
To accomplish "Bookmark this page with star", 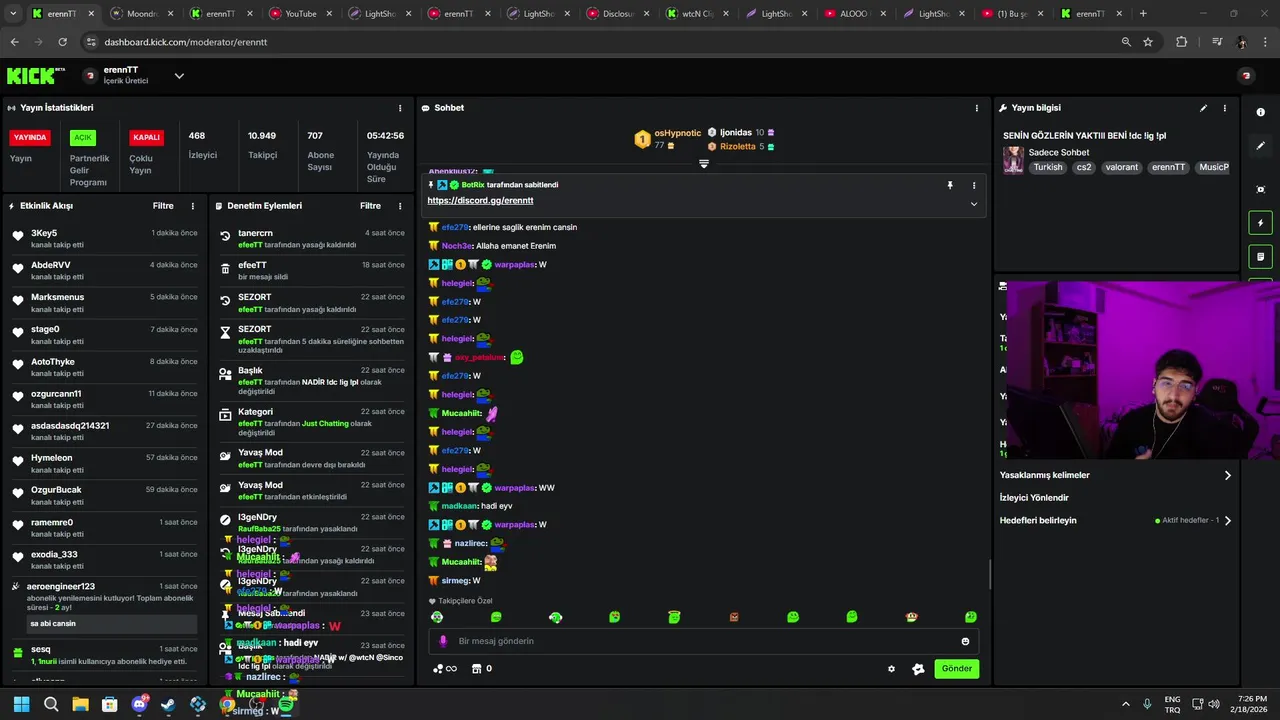I will (1148, 42).
